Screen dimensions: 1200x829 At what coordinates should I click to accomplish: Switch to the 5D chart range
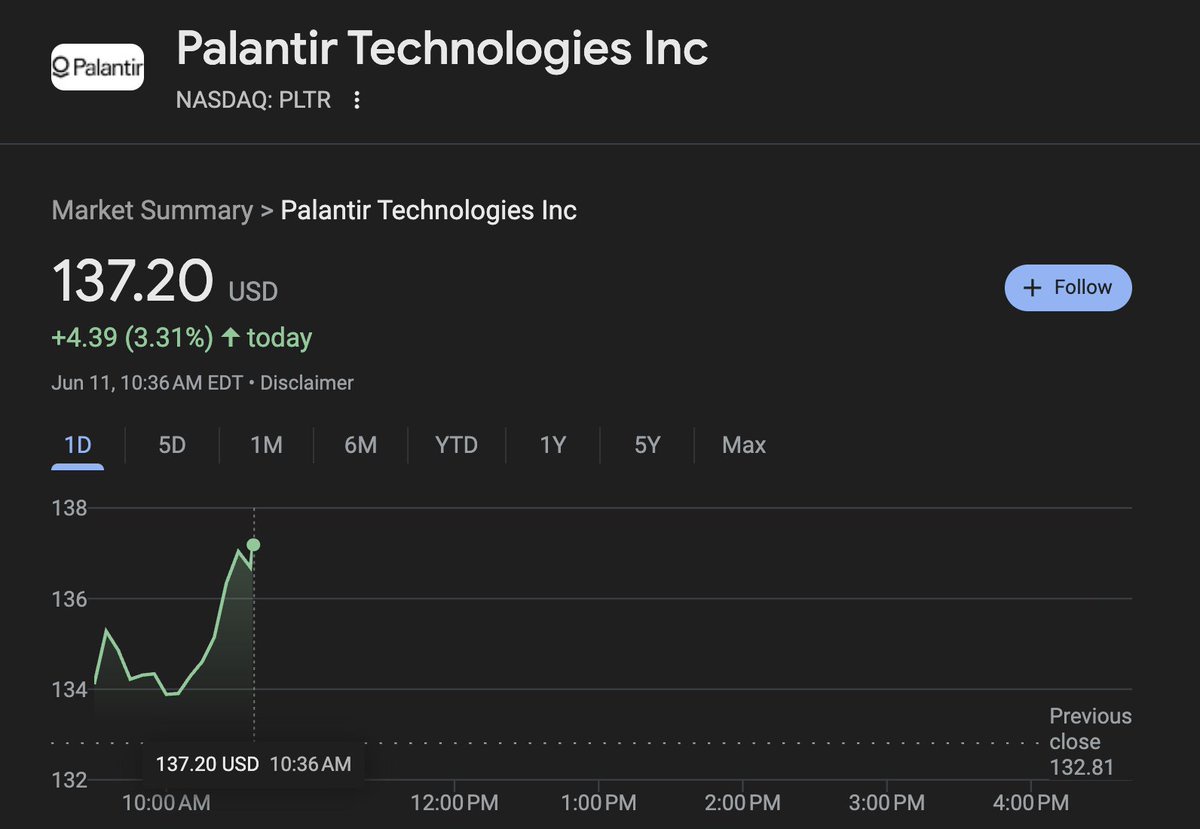172,445
